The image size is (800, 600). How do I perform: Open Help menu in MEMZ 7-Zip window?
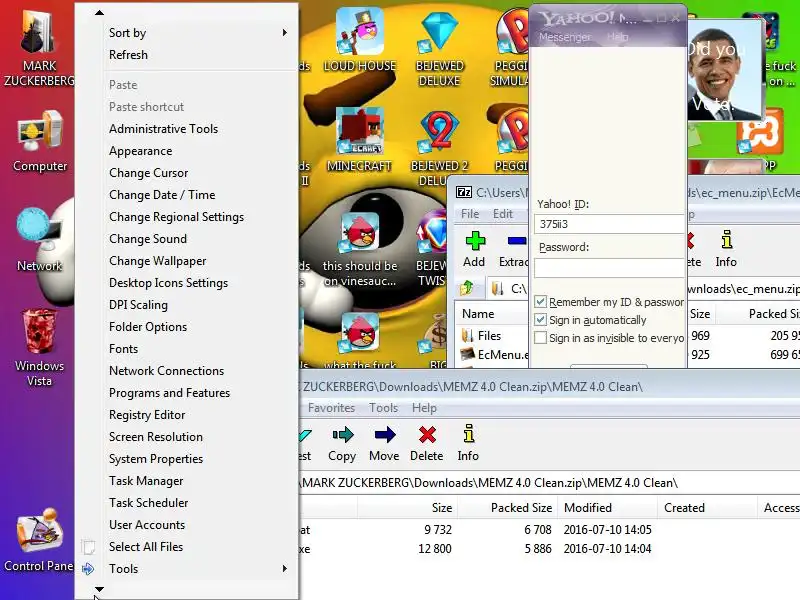[x=424, y=408]
